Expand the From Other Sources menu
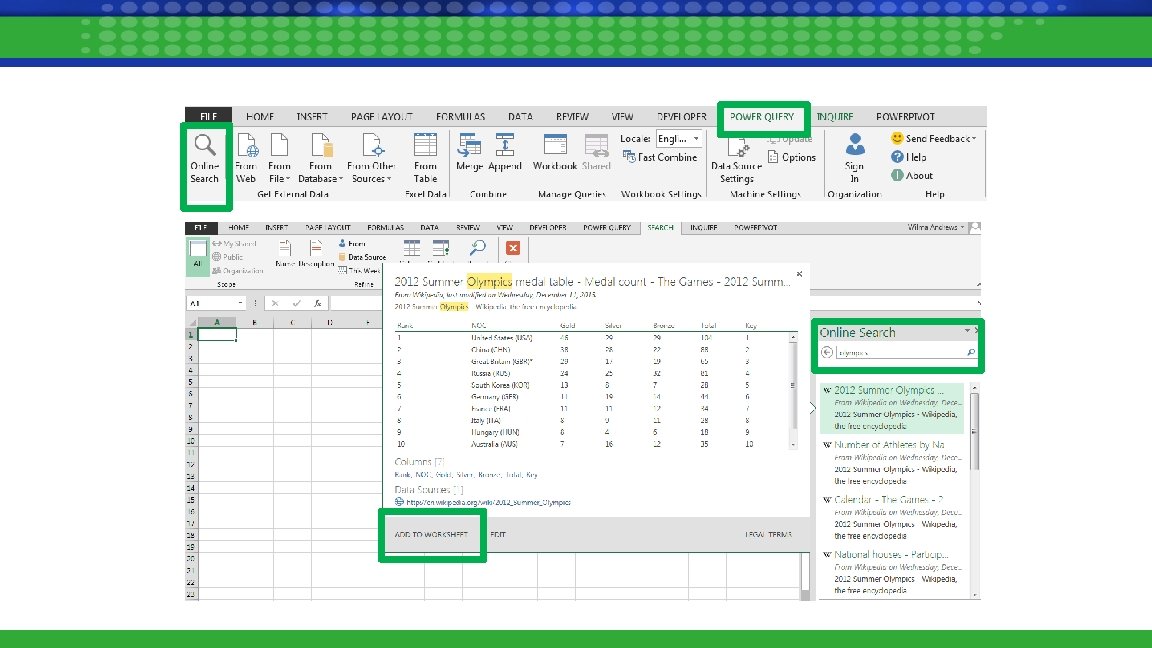The image size is (1152, 648). click(371, 159)
